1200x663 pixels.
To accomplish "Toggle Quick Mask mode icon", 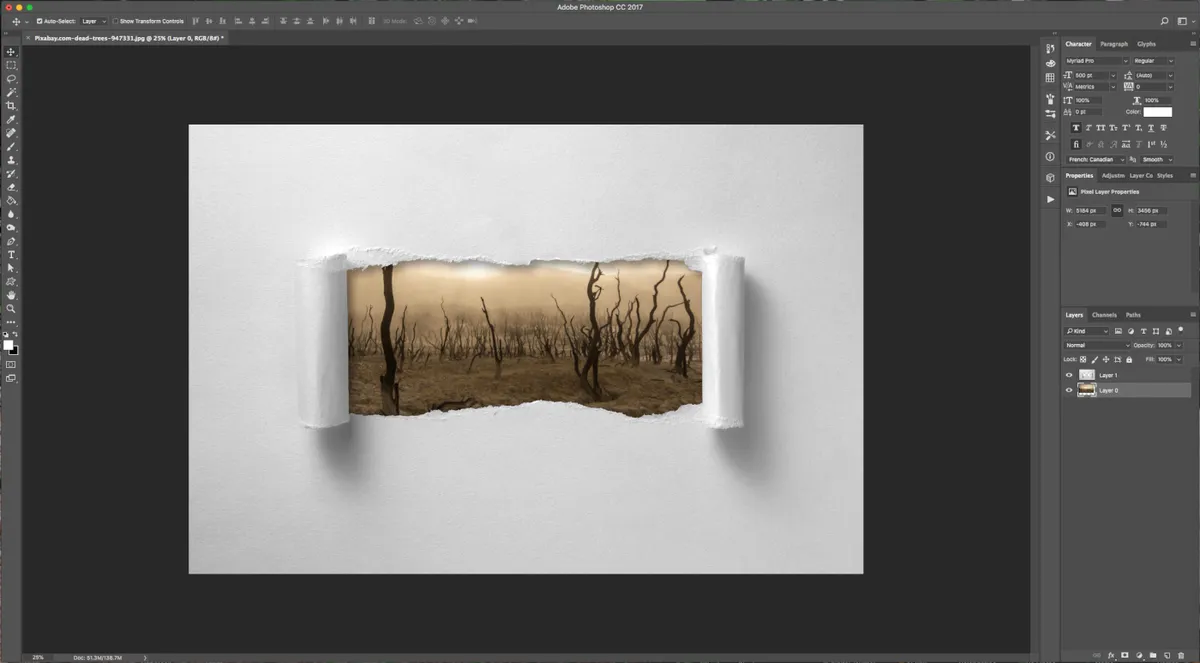I will (x=11, y=365).
